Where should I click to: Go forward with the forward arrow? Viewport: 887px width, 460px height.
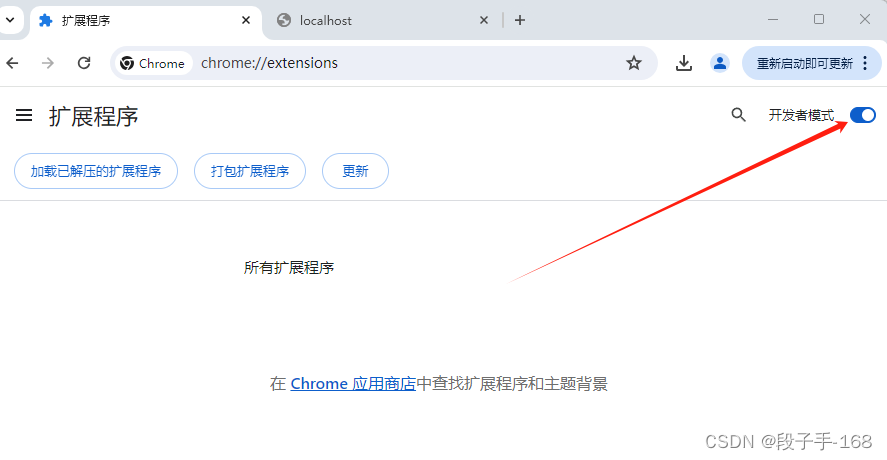tap(48, 63)
